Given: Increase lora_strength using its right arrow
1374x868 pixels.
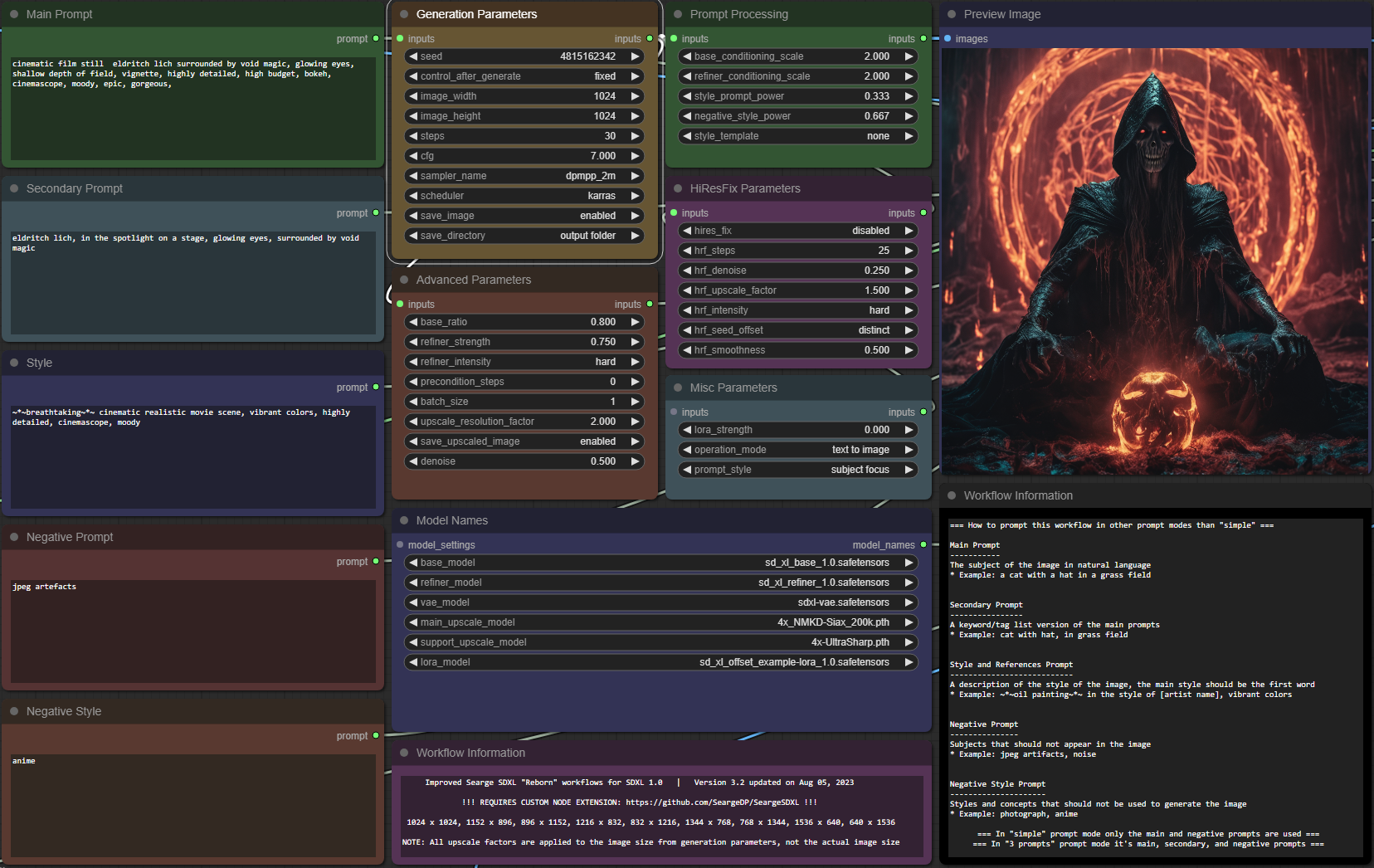Looking at the screenshot, I should click(909, 430).
